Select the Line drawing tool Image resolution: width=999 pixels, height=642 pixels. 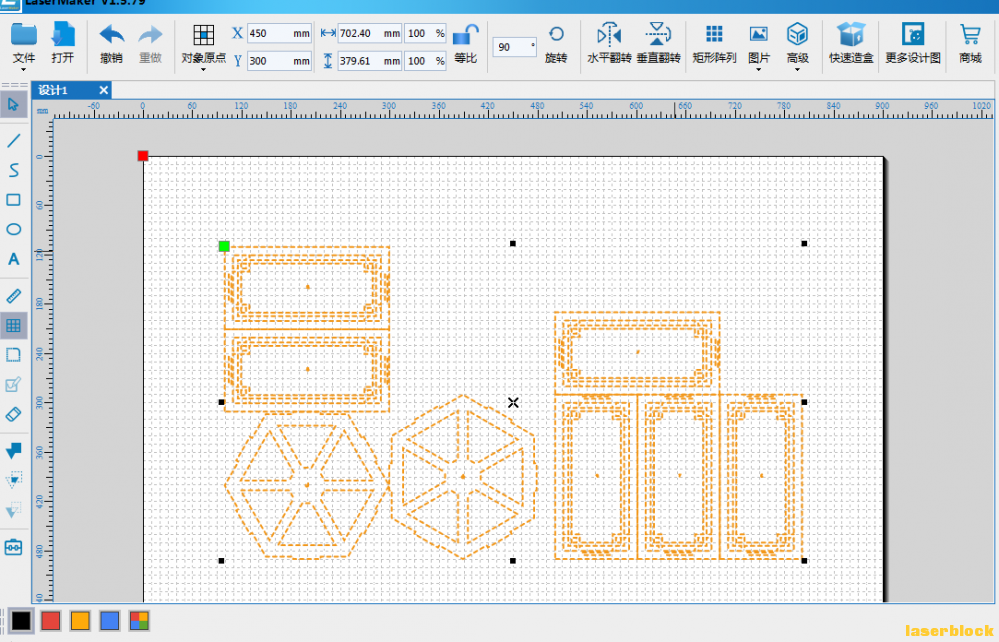click(13, 140)
